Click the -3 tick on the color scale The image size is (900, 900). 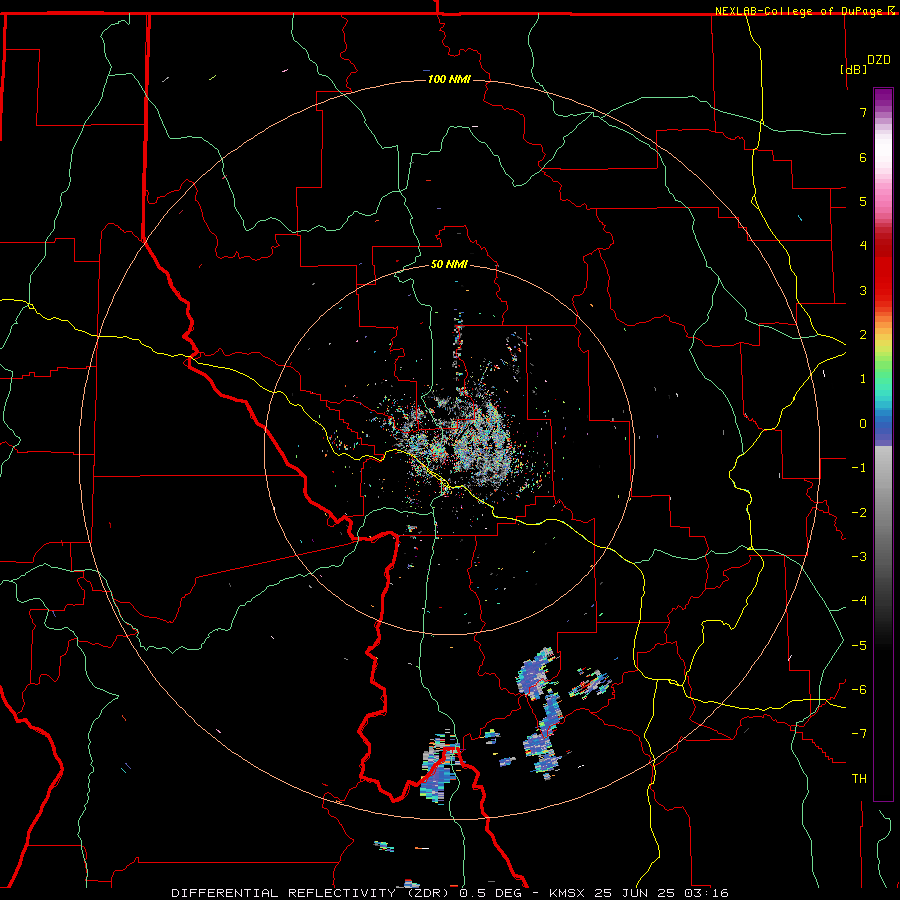pos(859,557)
